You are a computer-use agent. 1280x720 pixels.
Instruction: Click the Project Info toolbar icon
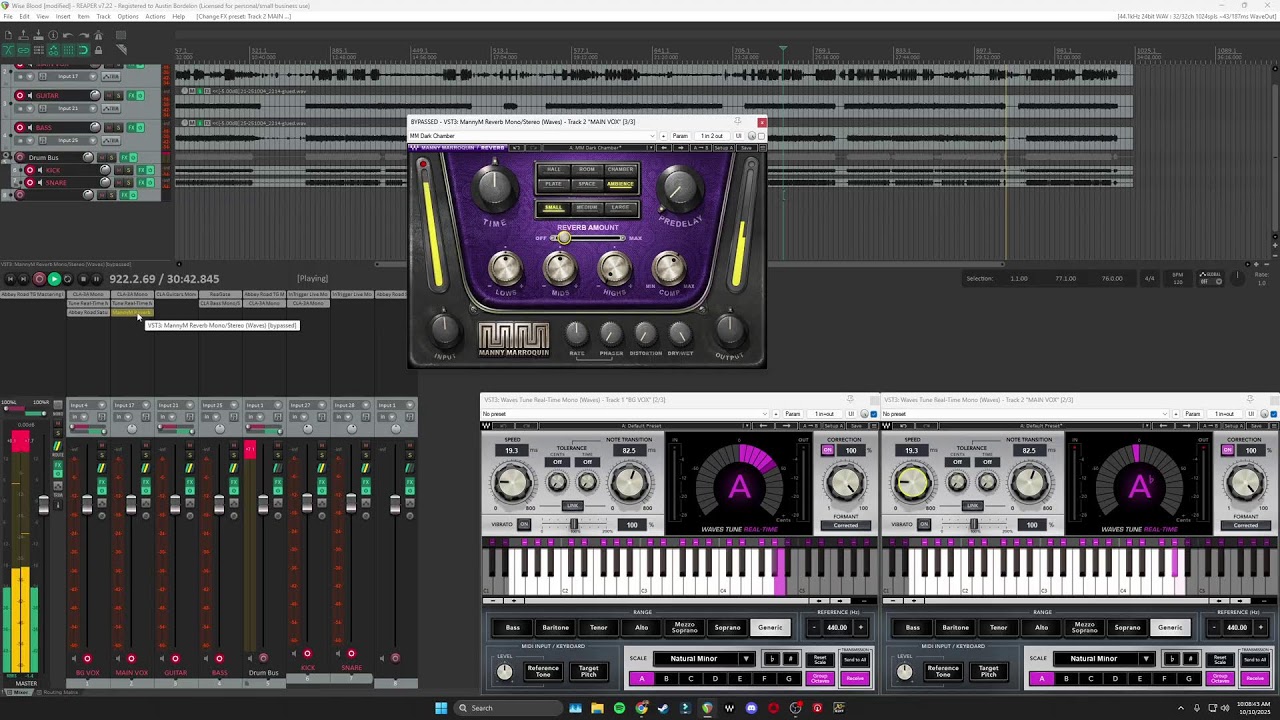(x=53, y=35)
